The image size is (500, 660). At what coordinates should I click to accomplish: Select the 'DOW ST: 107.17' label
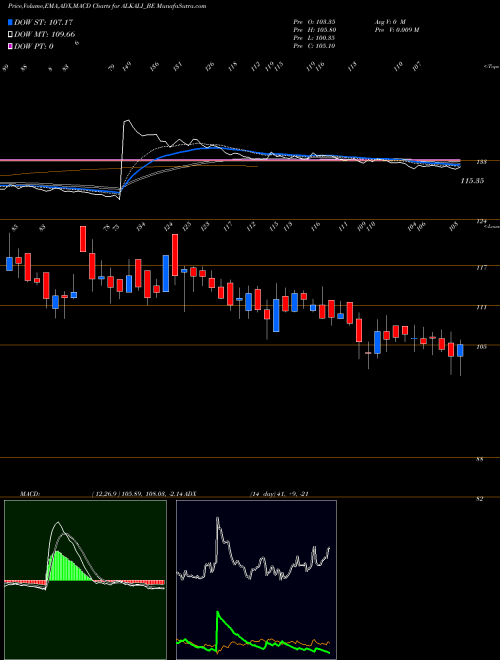[43, 22]
